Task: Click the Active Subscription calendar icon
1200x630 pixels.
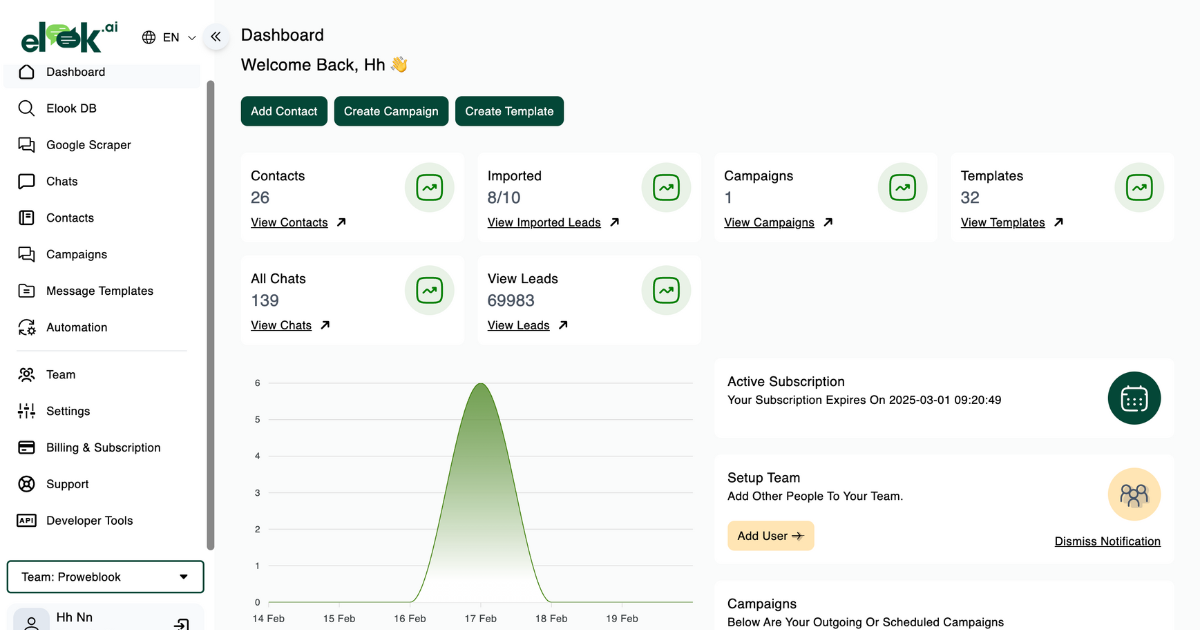Action: click(1134, 398)
